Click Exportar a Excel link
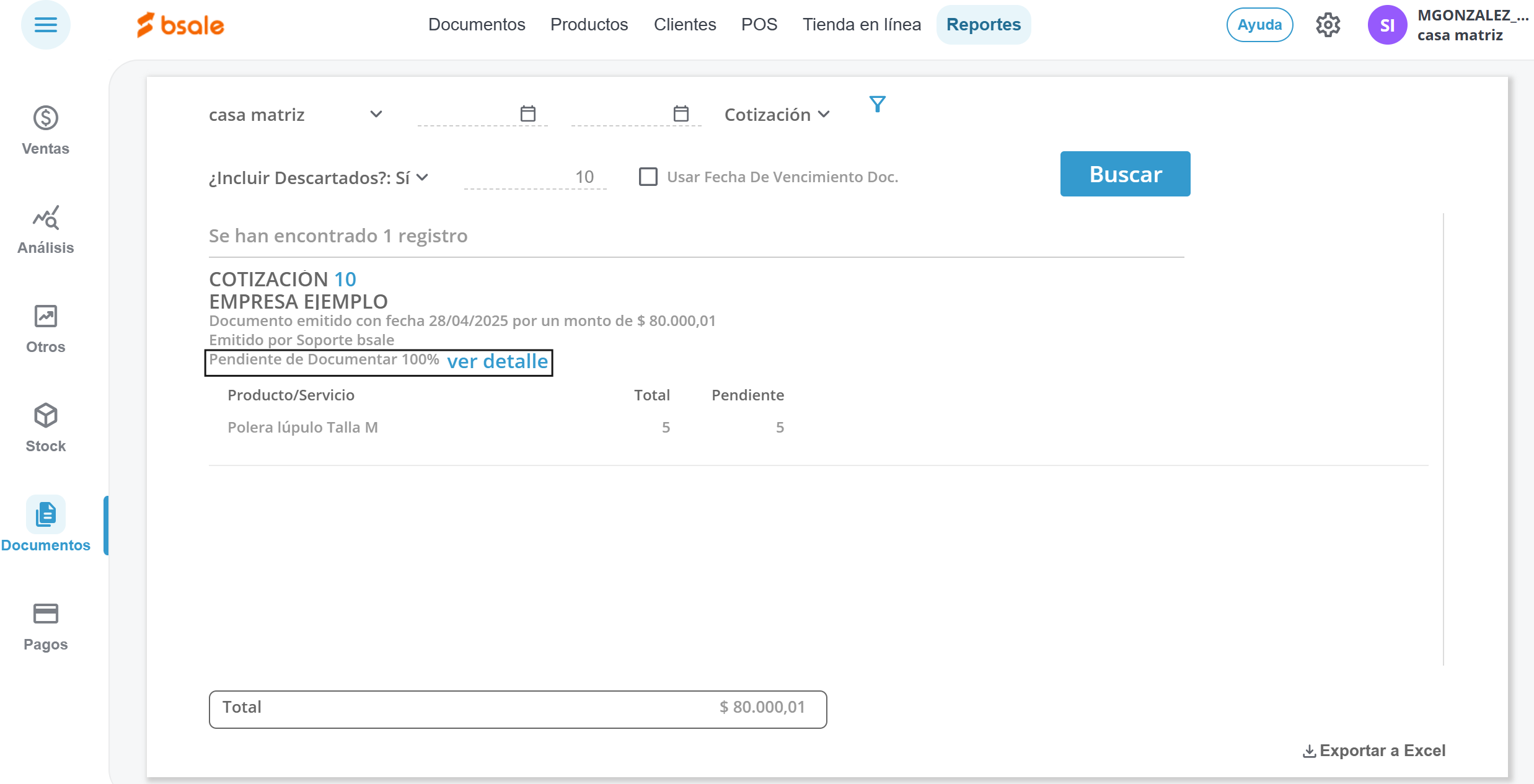Image resolution: width=1534 pixels, height=784 pixels. click(x=1374, y=751)
